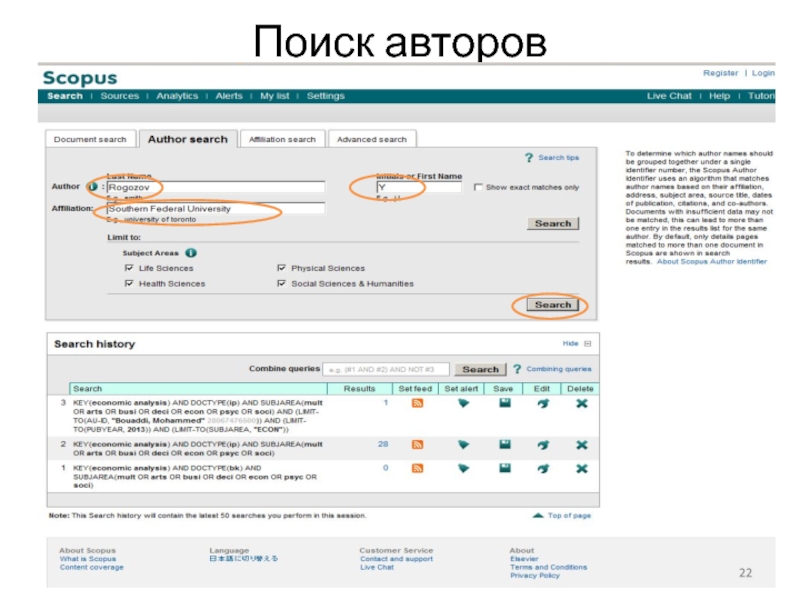
Task: Collapse Search history with Hide icon
Action: [587, 344]
